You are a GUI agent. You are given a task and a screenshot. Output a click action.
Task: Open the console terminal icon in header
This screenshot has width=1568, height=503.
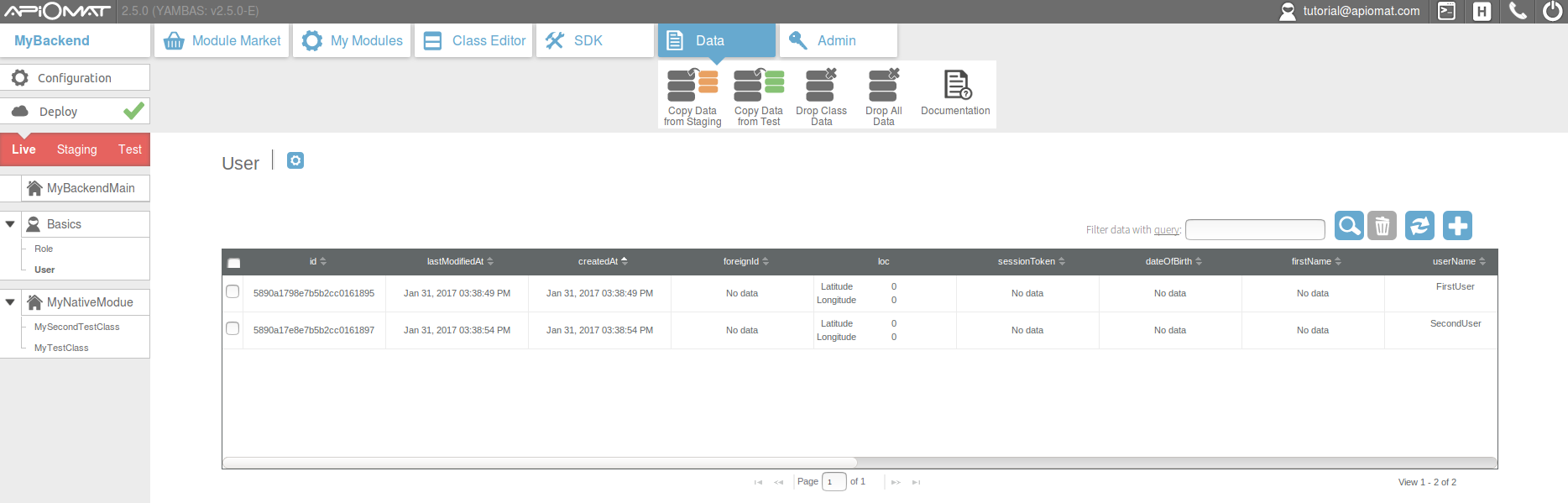click(1446, 11)
